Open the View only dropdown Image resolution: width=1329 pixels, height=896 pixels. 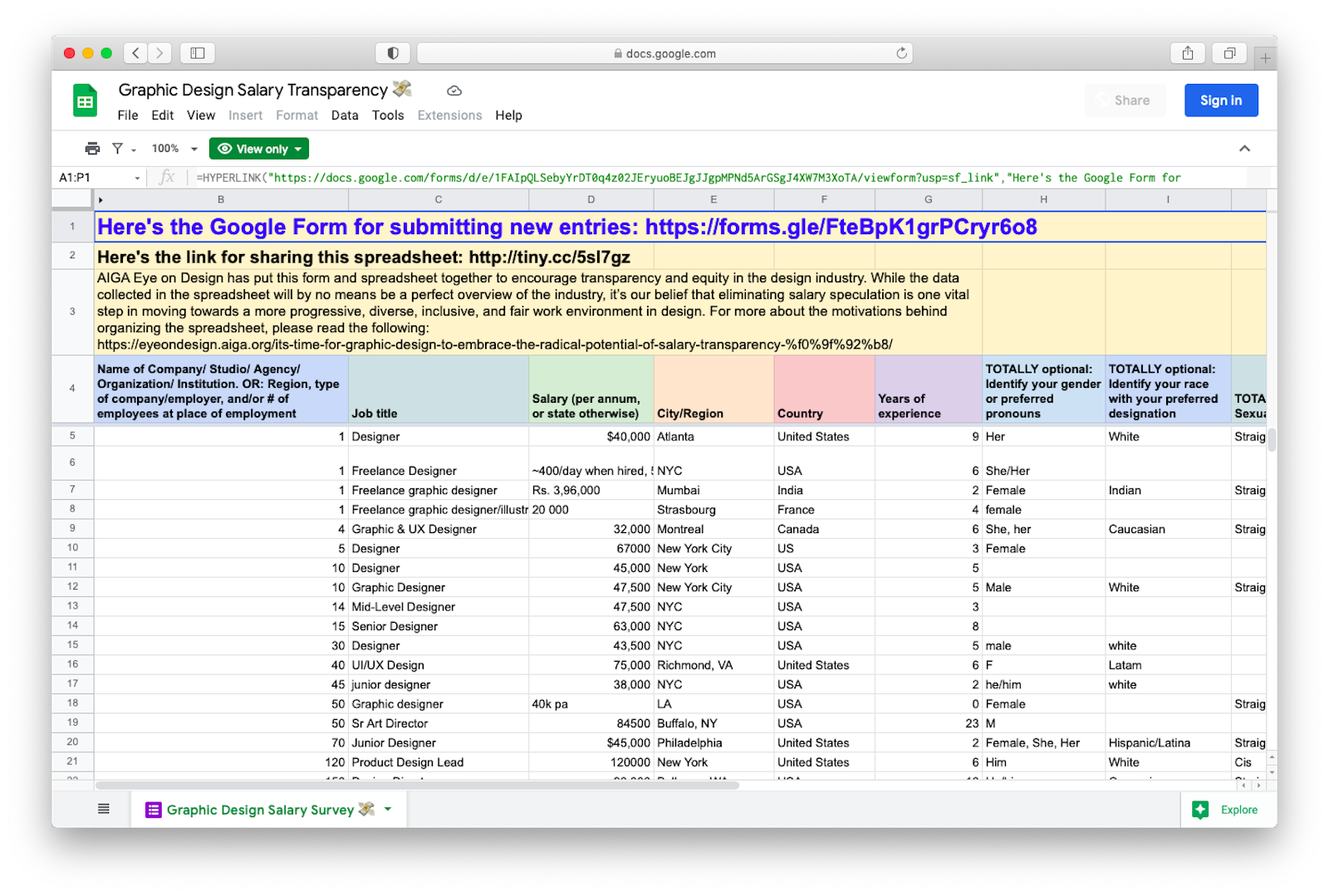pyautogui.click(x=258, y=149)
